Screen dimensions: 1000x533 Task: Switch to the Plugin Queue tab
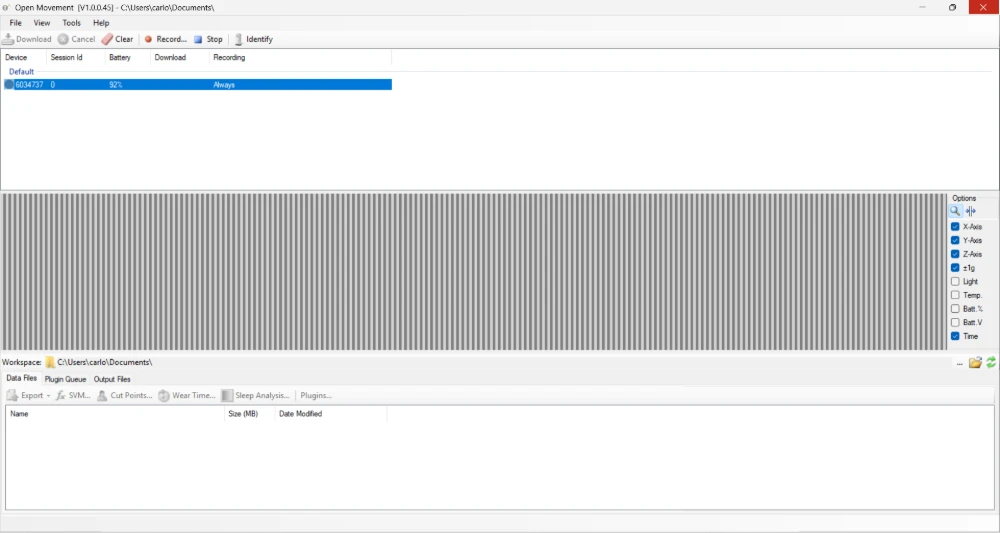pos(65,379)
